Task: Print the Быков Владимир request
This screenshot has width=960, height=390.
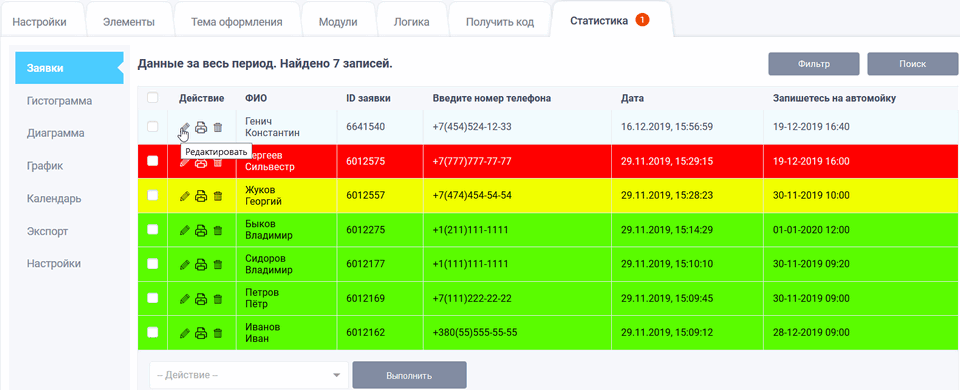Action: (201, 231)
